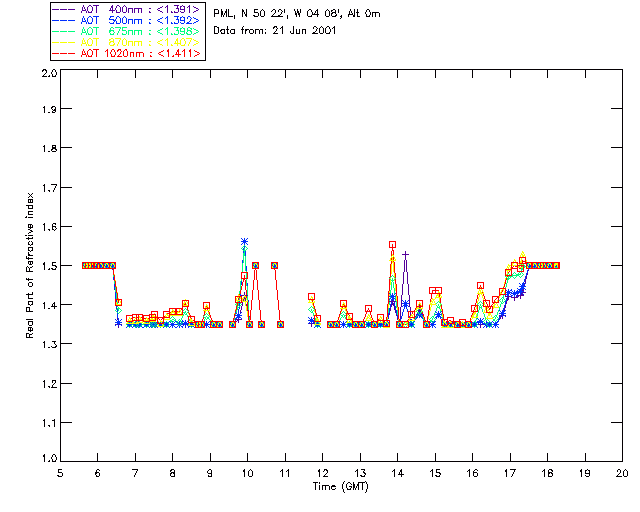Click the AOT 400nm legend entry

pyautogui.click(x=127, y=9)
